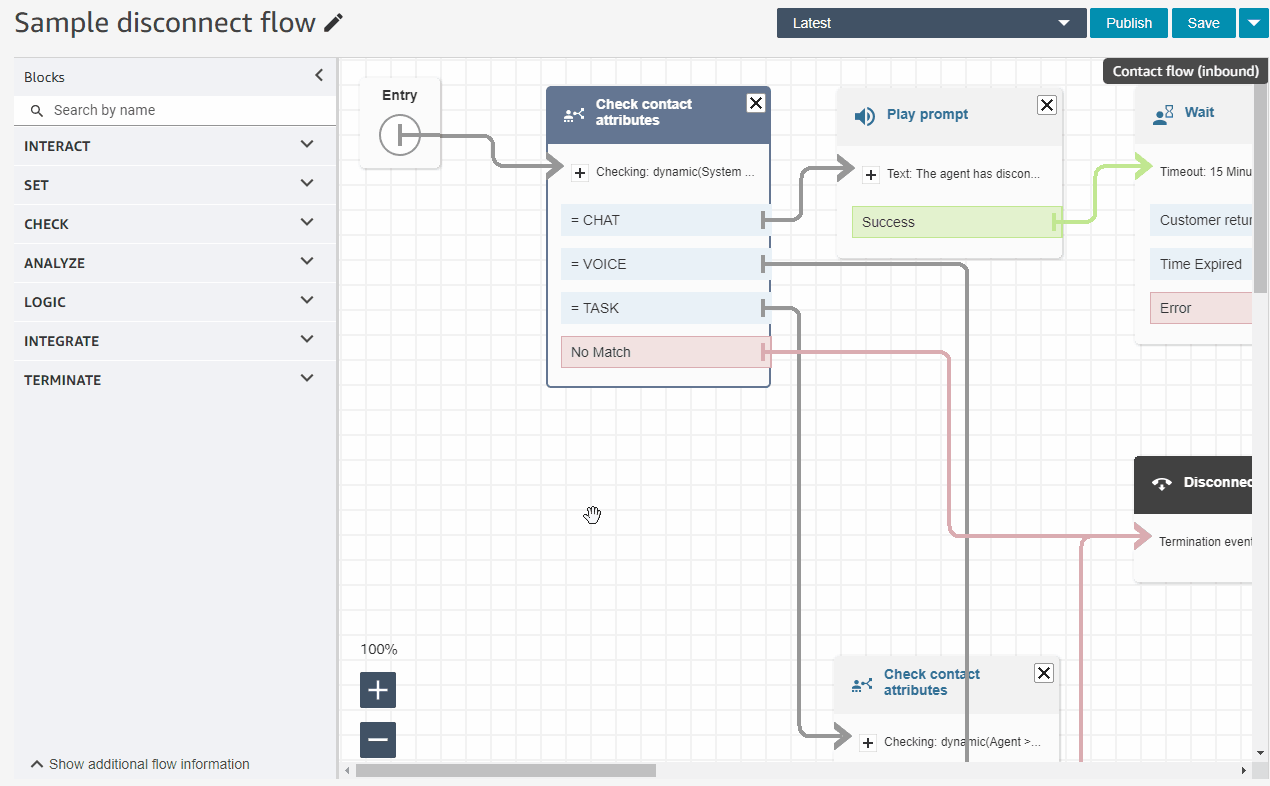The width and height of the screenshot is (1270, 786).
Task: Select the Entry point circle icon
Action: 399,134
